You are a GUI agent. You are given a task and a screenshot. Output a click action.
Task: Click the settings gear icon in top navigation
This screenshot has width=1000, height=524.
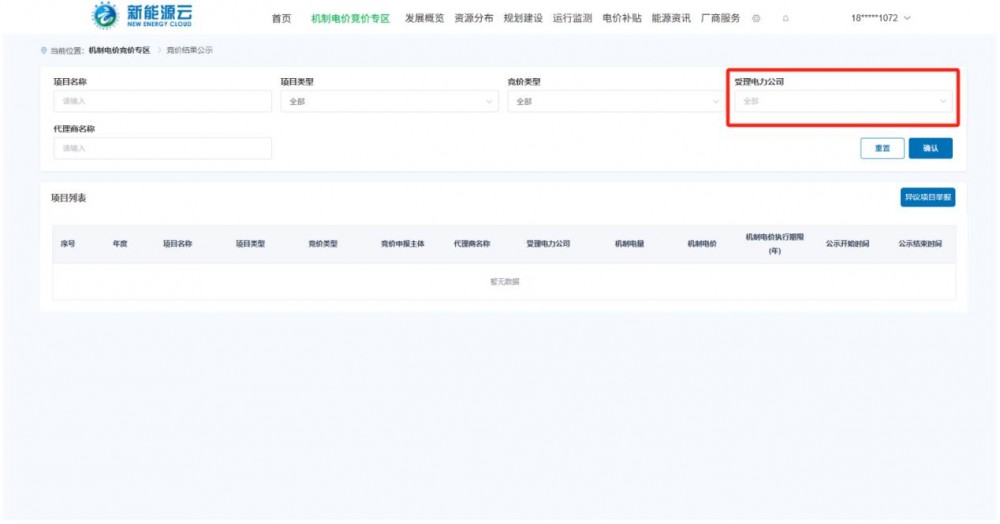[x=756, y=19]
